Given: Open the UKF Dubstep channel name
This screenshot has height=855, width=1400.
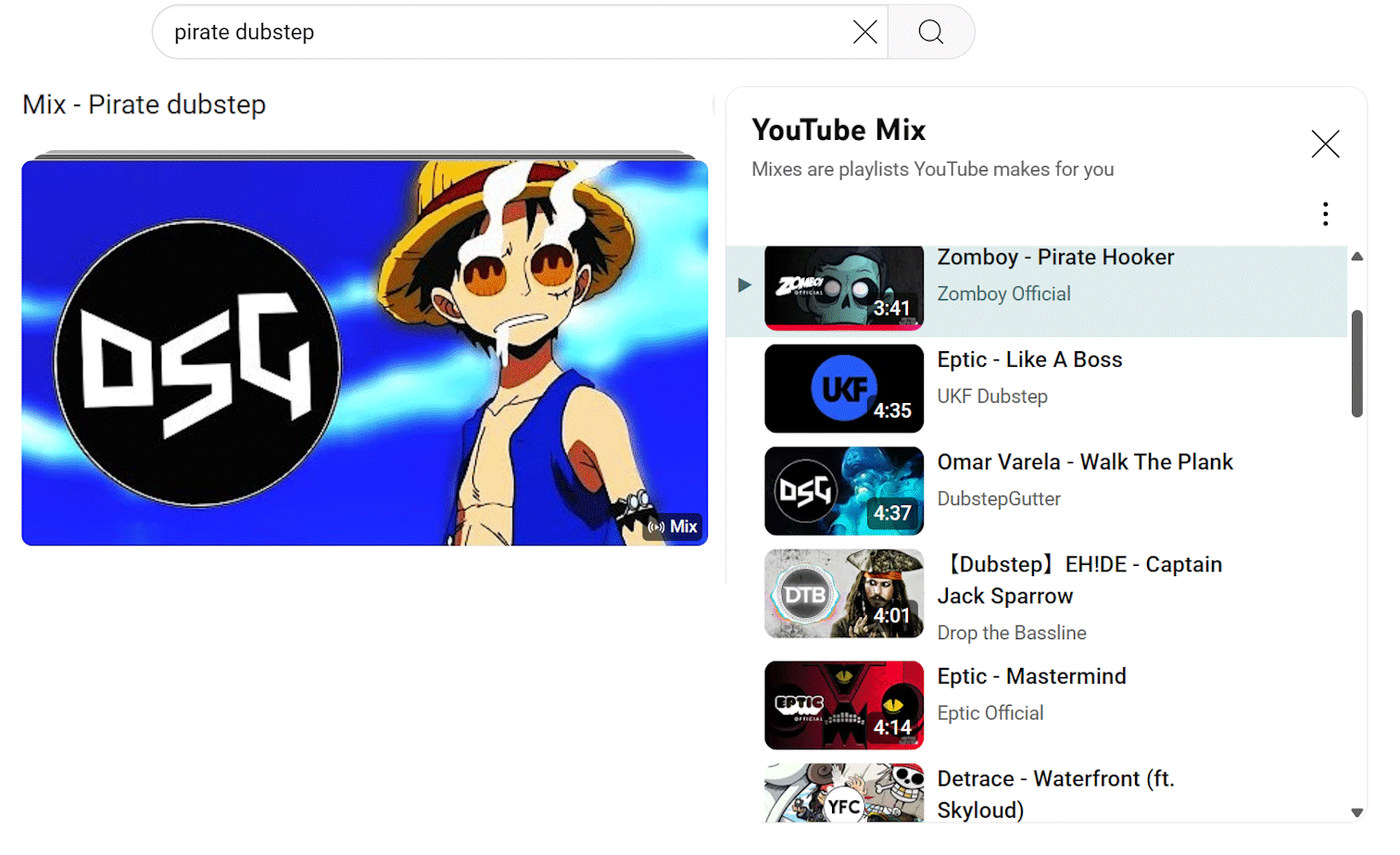Looking at the screenshot, I should click(x=992, y=396).
